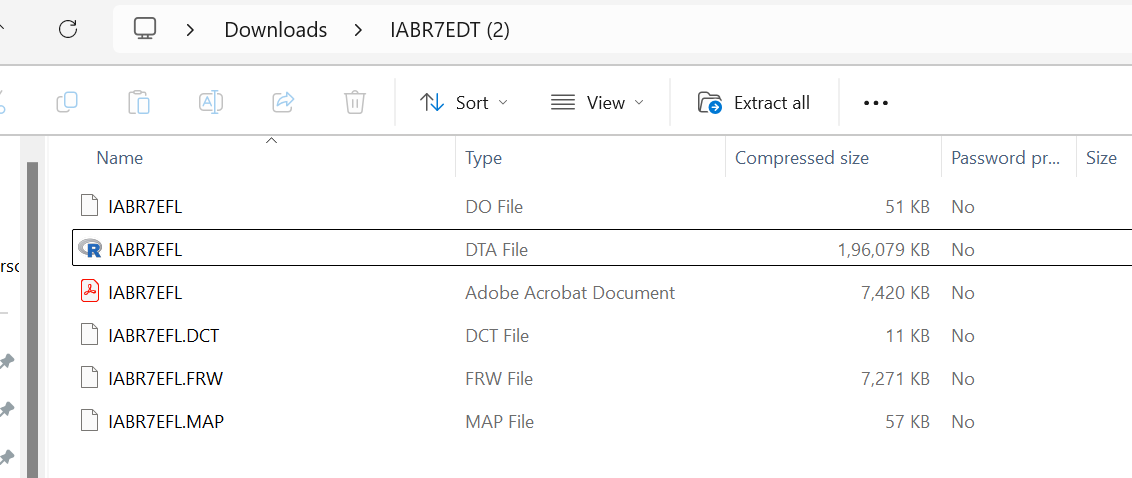Sort files by Name column header

tap(120, 157)
